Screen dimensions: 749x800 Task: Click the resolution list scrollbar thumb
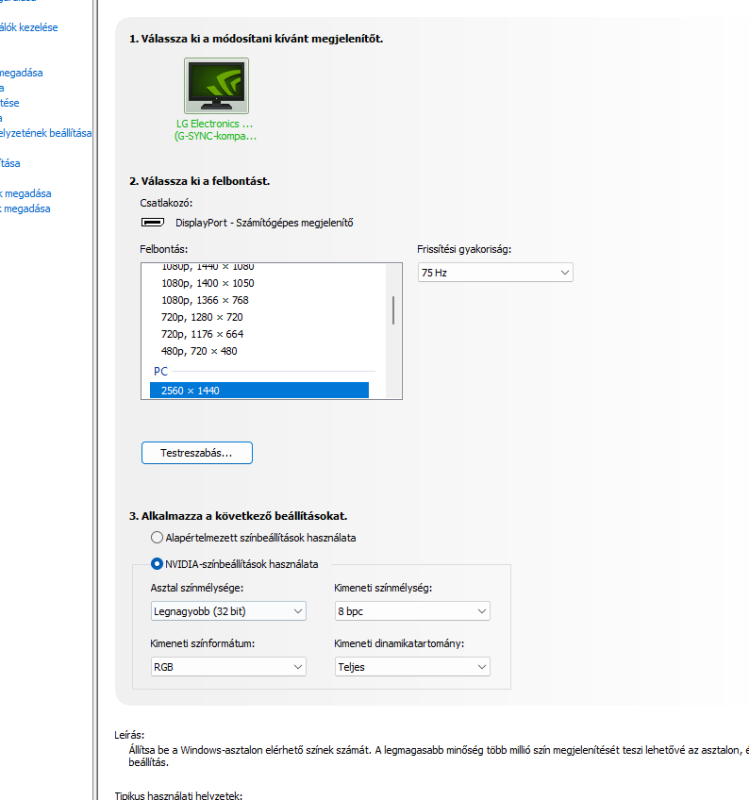coord(393,310)
